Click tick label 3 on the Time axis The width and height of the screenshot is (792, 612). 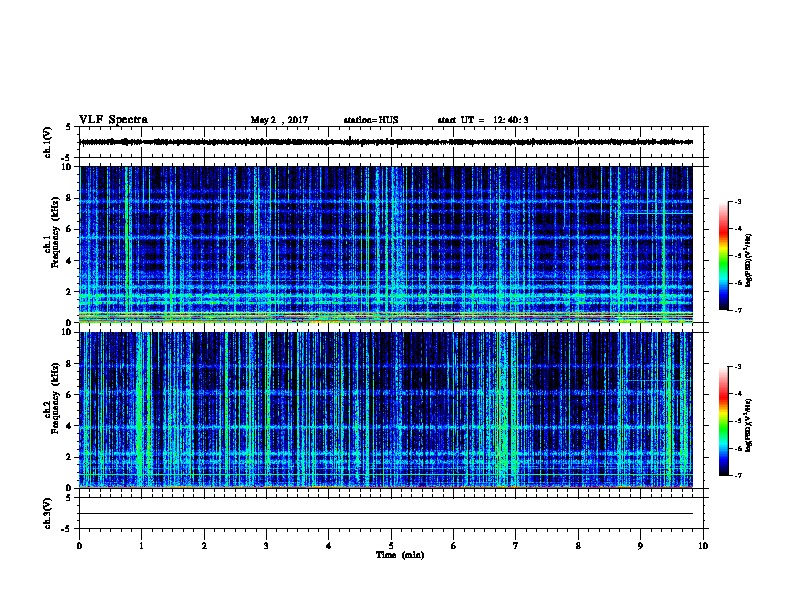click(266, 546)
